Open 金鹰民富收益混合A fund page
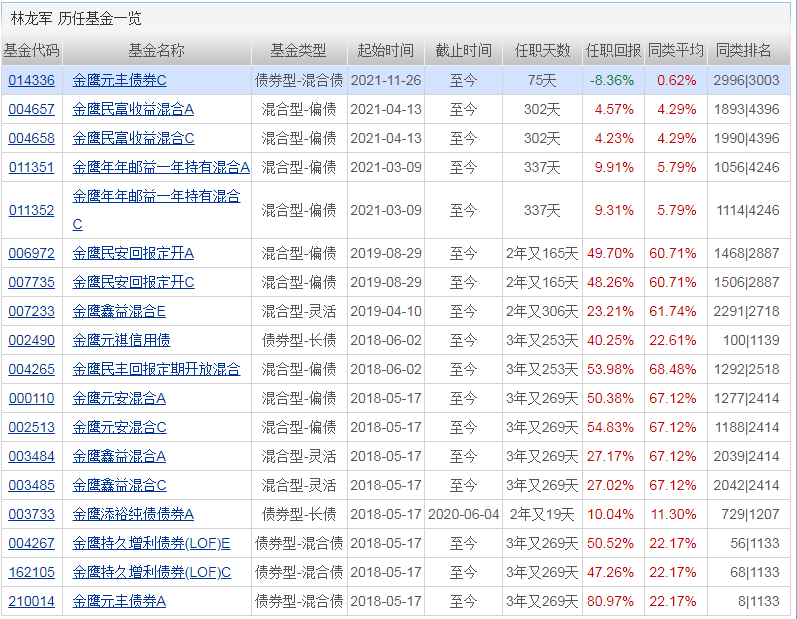The height and width of the screenshot is (619, 797). click(133, 109)
